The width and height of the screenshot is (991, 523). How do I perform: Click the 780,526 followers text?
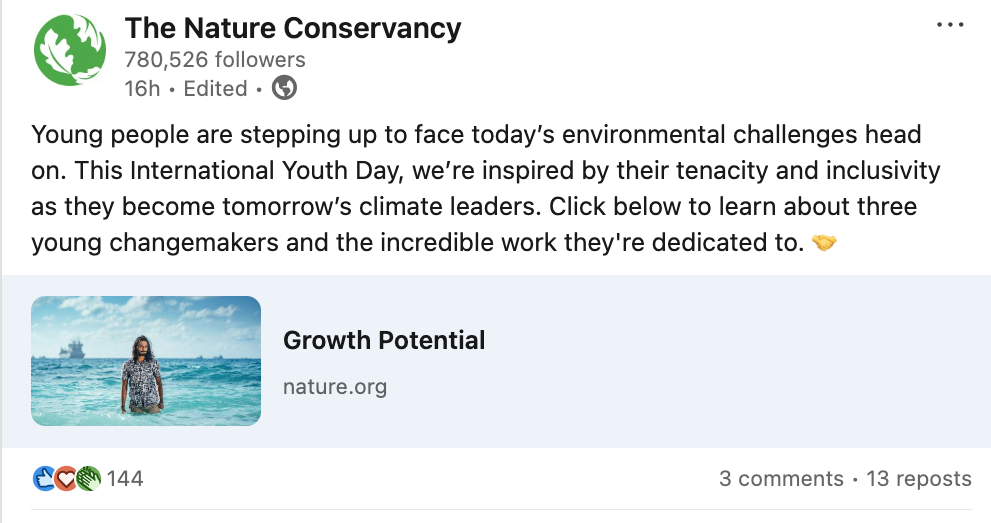(x=215, y=60)
